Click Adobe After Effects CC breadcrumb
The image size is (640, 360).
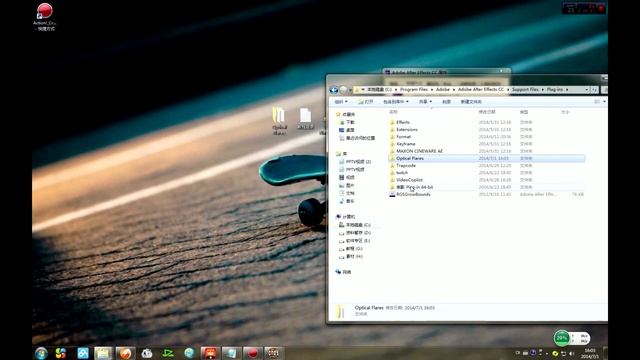point(480,89)
